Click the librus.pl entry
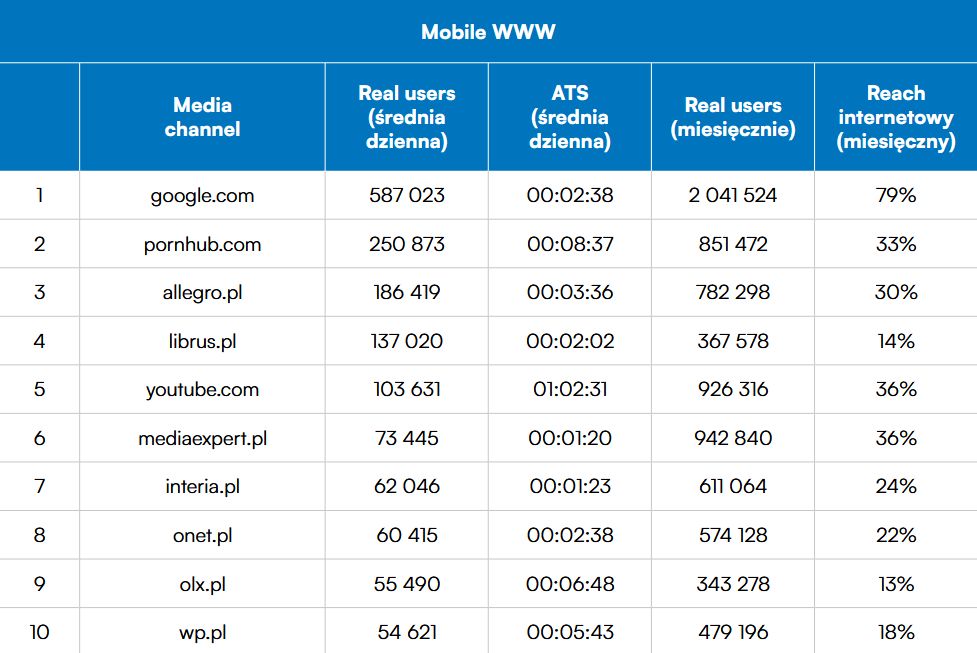The image size is (977, 653). click(x=203, y=341)
